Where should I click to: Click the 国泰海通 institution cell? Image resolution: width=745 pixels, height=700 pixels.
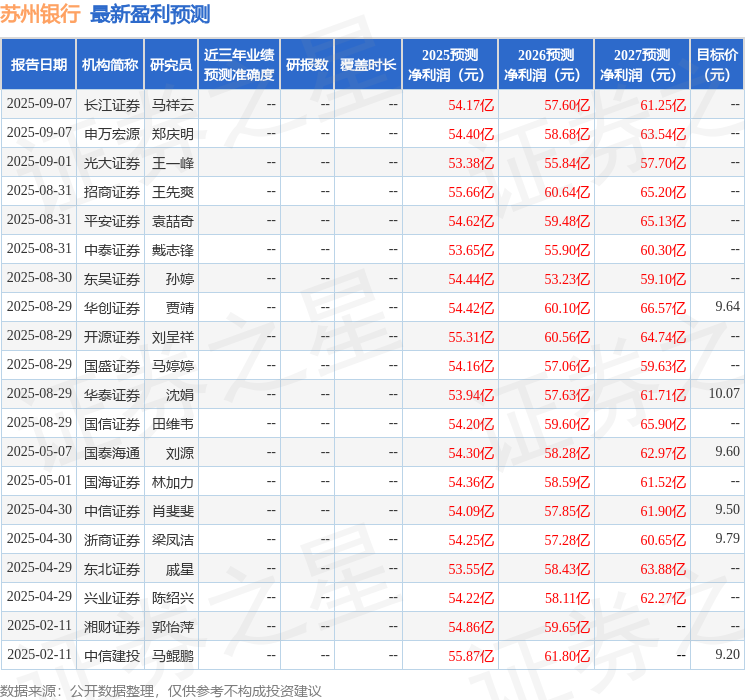tap(112, 452)
